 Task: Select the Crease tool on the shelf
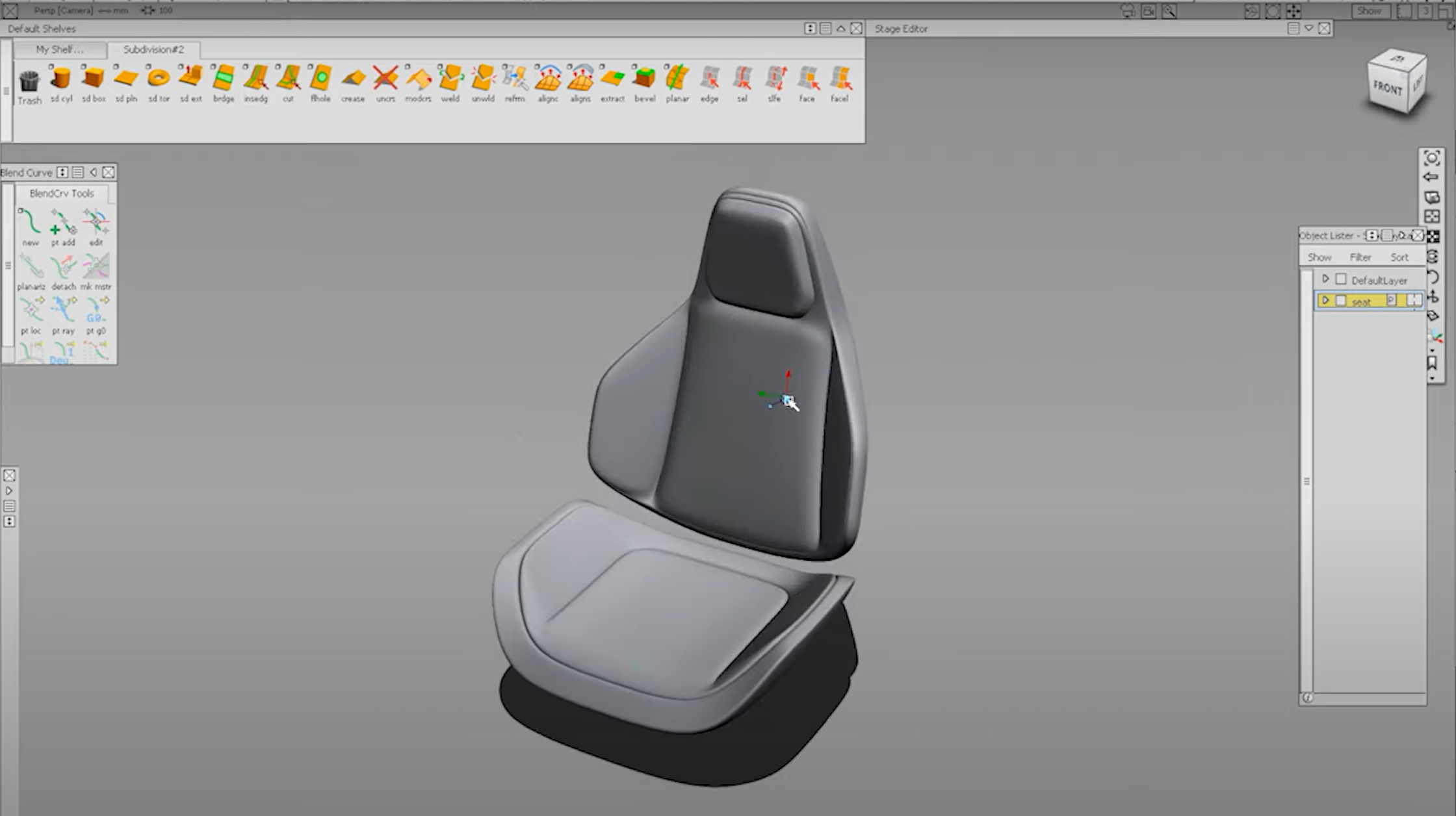(x=353, y=81)
